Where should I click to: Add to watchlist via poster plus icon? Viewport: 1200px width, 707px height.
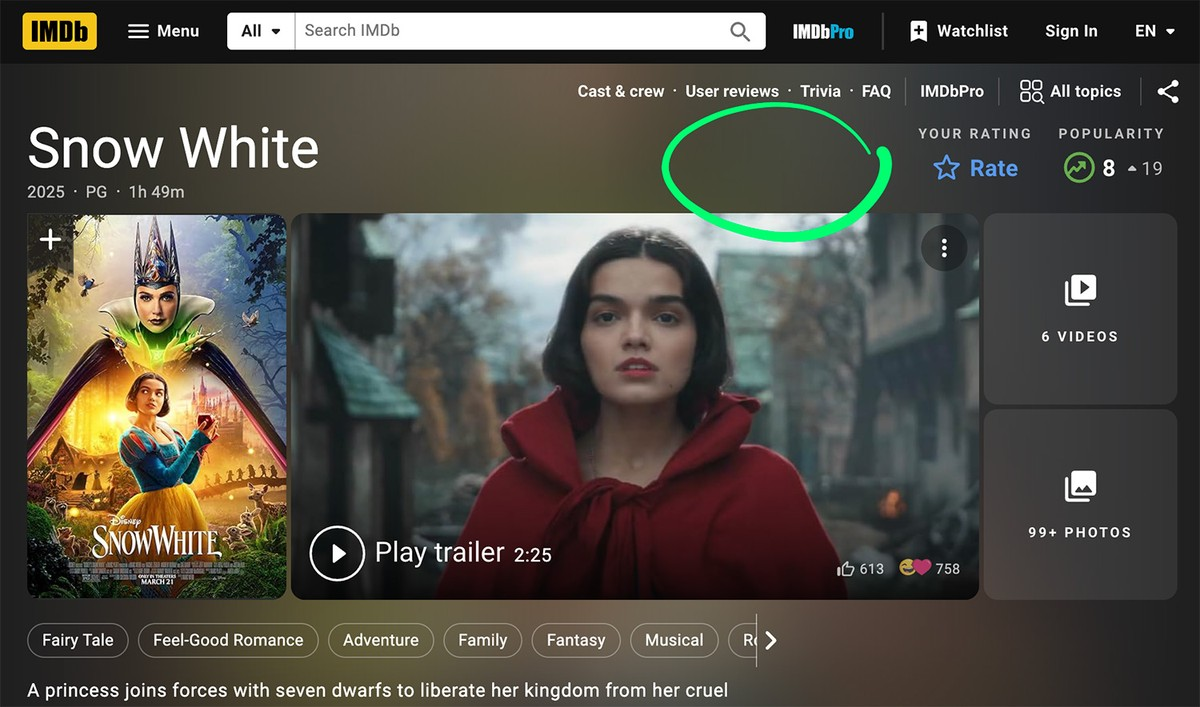(50, 239)
